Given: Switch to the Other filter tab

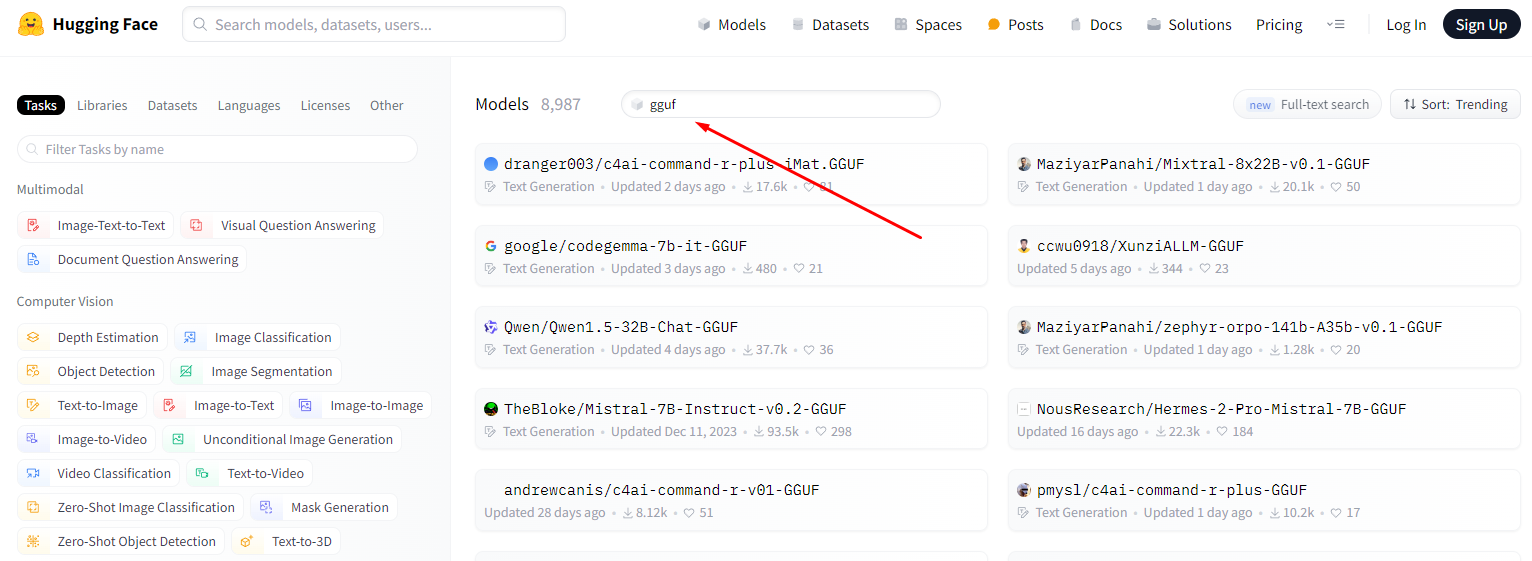Looking at the screenshot, I should point(386,105).
